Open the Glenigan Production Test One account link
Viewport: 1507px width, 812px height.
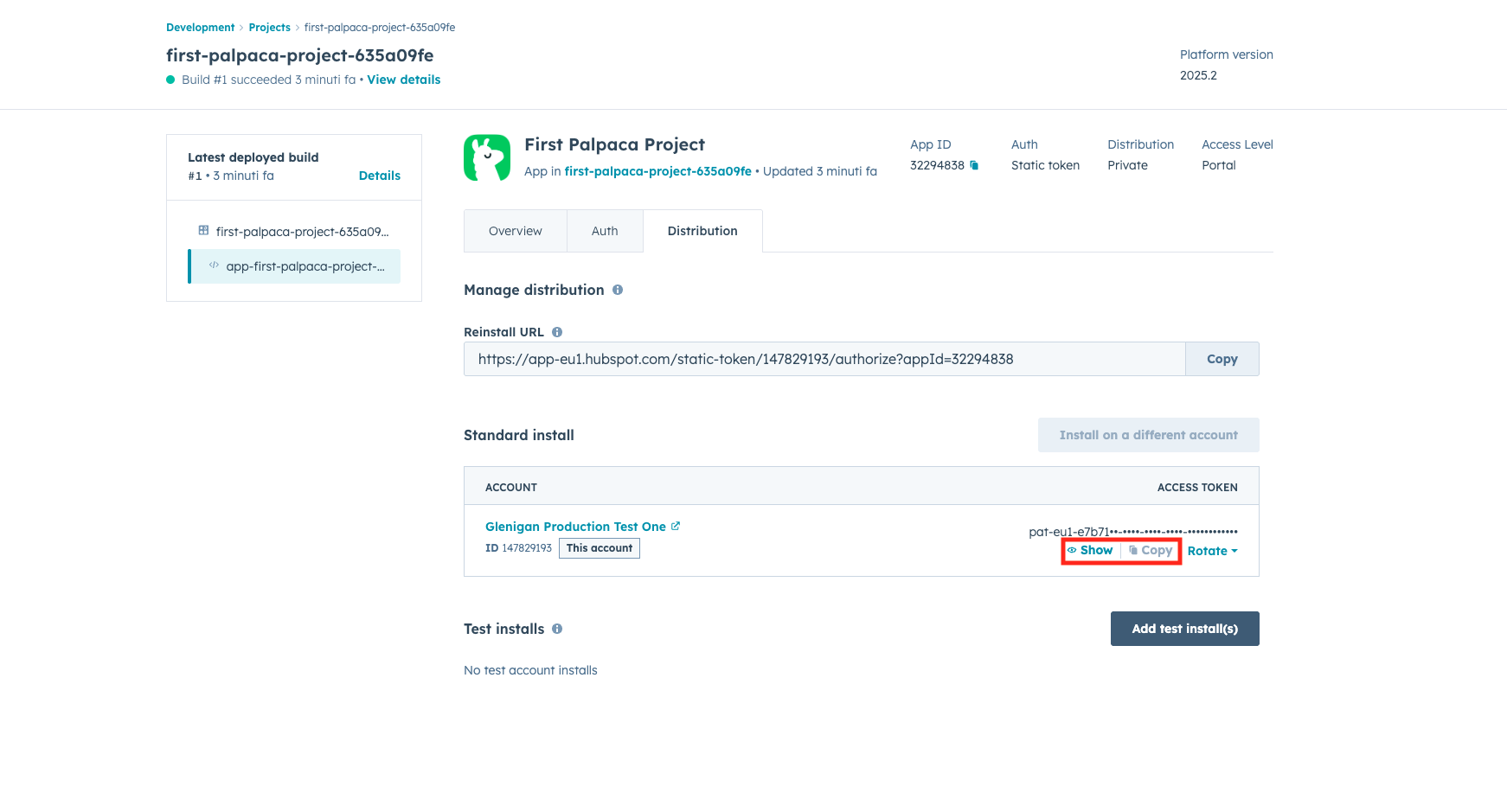tap(575, 526)
